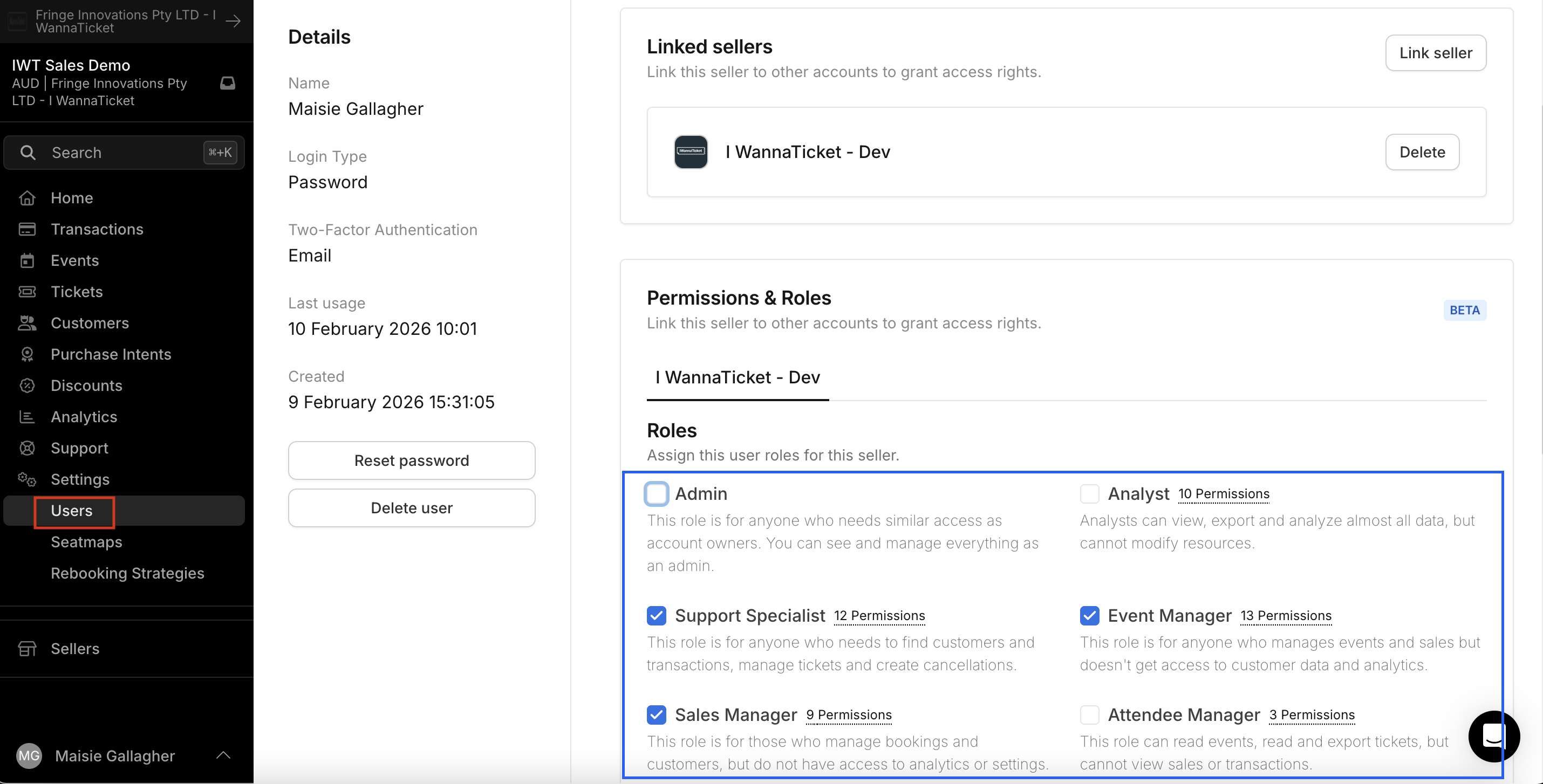The height and width of the screenshot is (784, 1543).
Task: Click the Reset password button
Action: [x=412, y=460]
